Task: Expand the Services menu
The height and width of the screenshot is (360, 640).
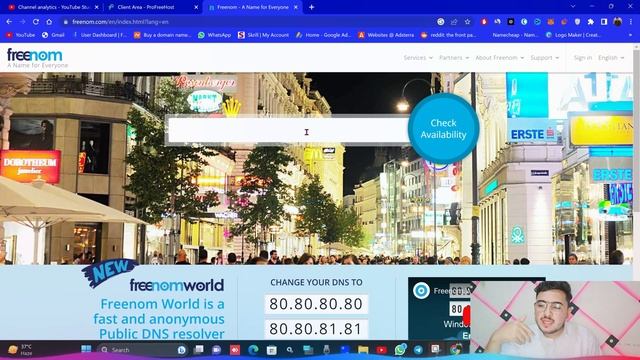Action: (x=418, y=58)
